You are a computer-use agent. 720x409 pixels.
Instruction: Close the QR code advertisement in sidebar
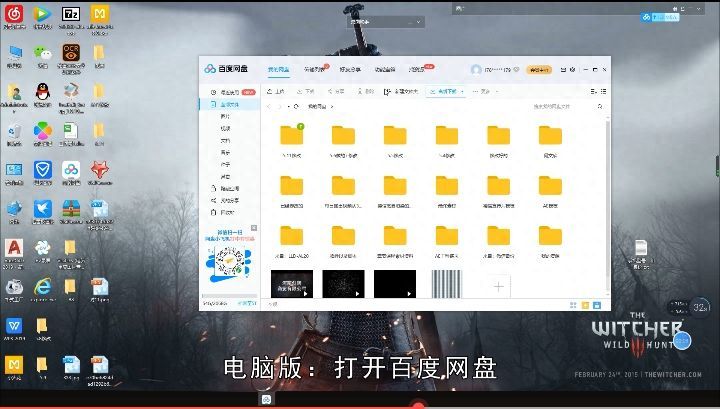pos(254,228)
